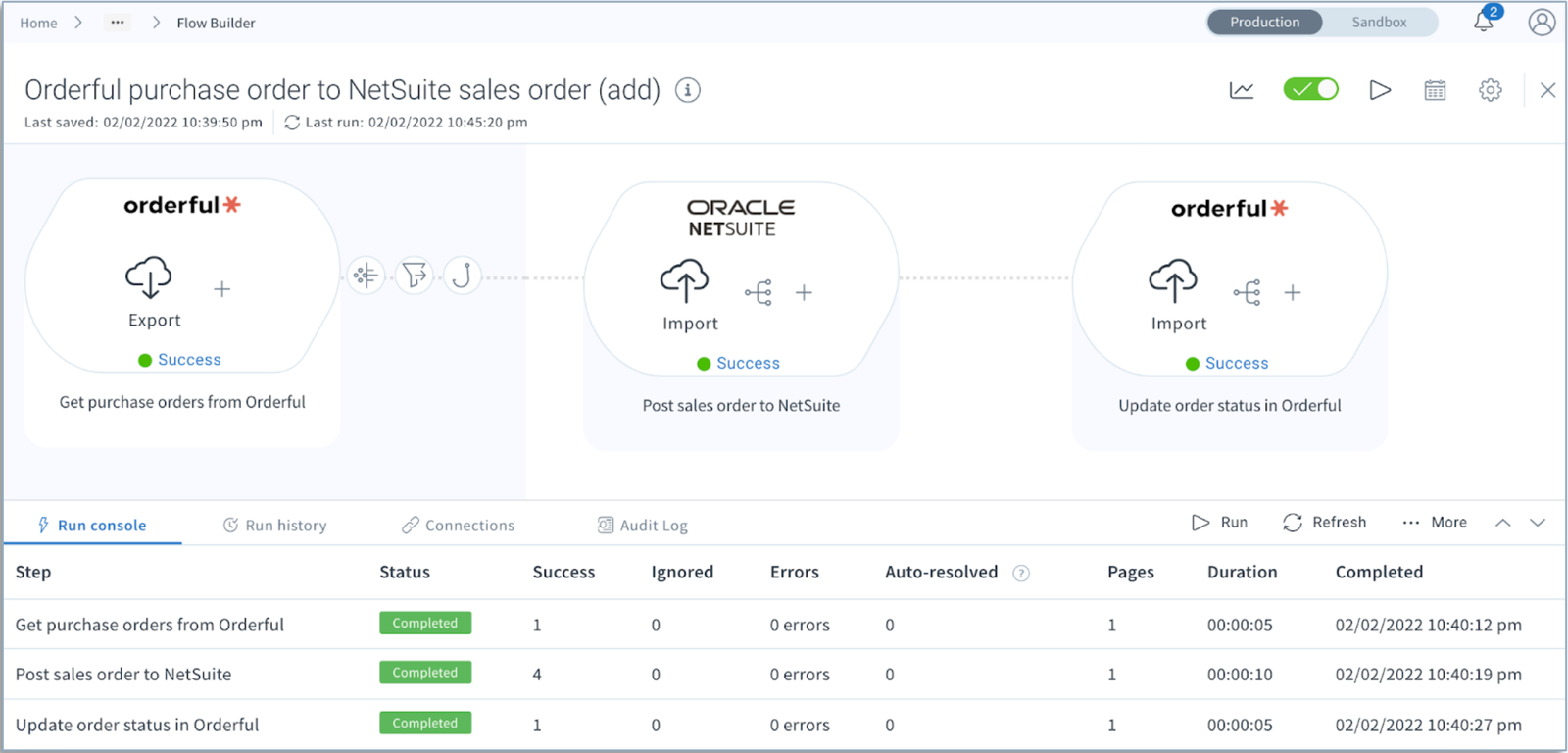Open the More actions menu
Viewport: 1568px width, 753px height.
(x=1435, y=523)
